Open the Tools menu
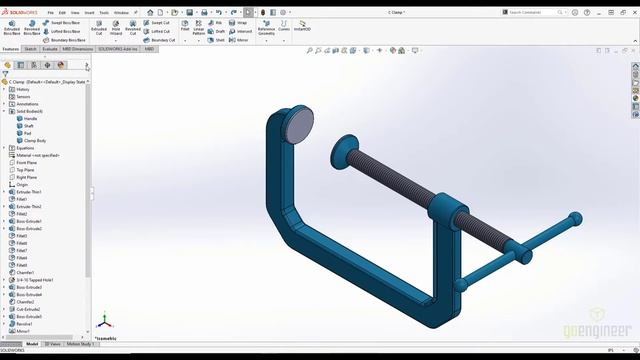This screenshot has width=640, height=360. point(104,13)
